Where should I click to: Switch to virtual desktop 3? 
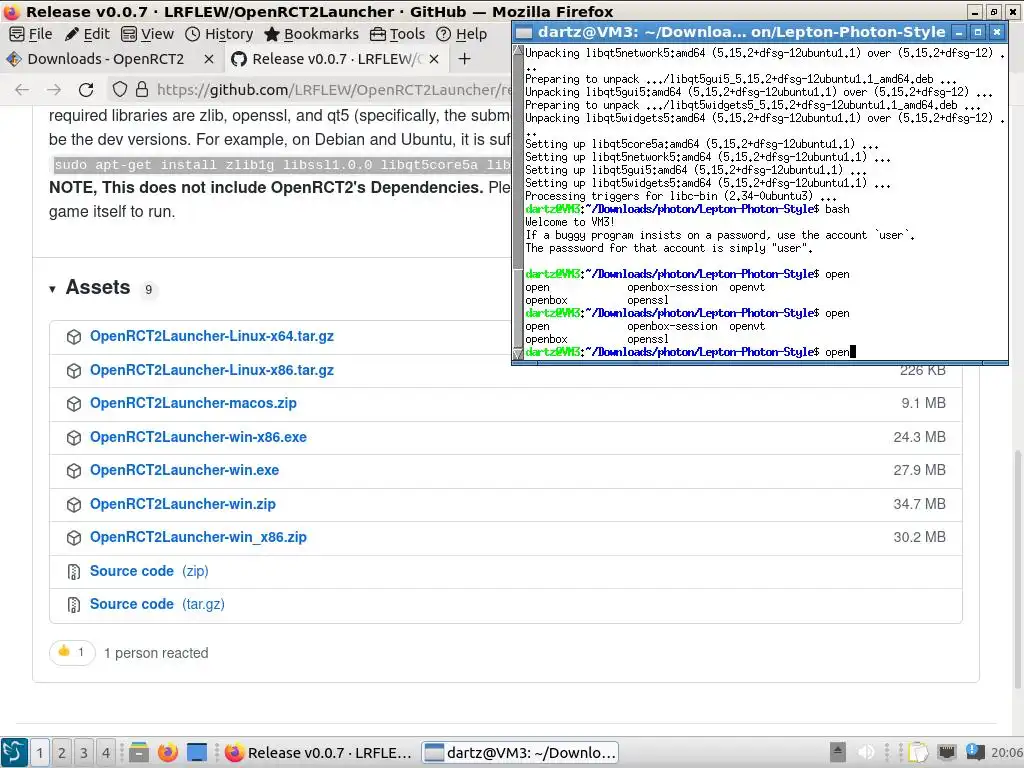pyautogui.click(x=84, y=753)
